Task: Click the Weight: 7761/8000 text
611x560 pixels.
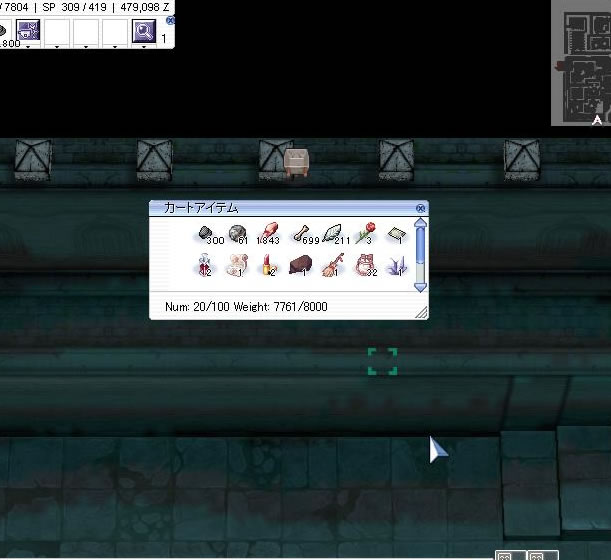Action: pos(280,307)
